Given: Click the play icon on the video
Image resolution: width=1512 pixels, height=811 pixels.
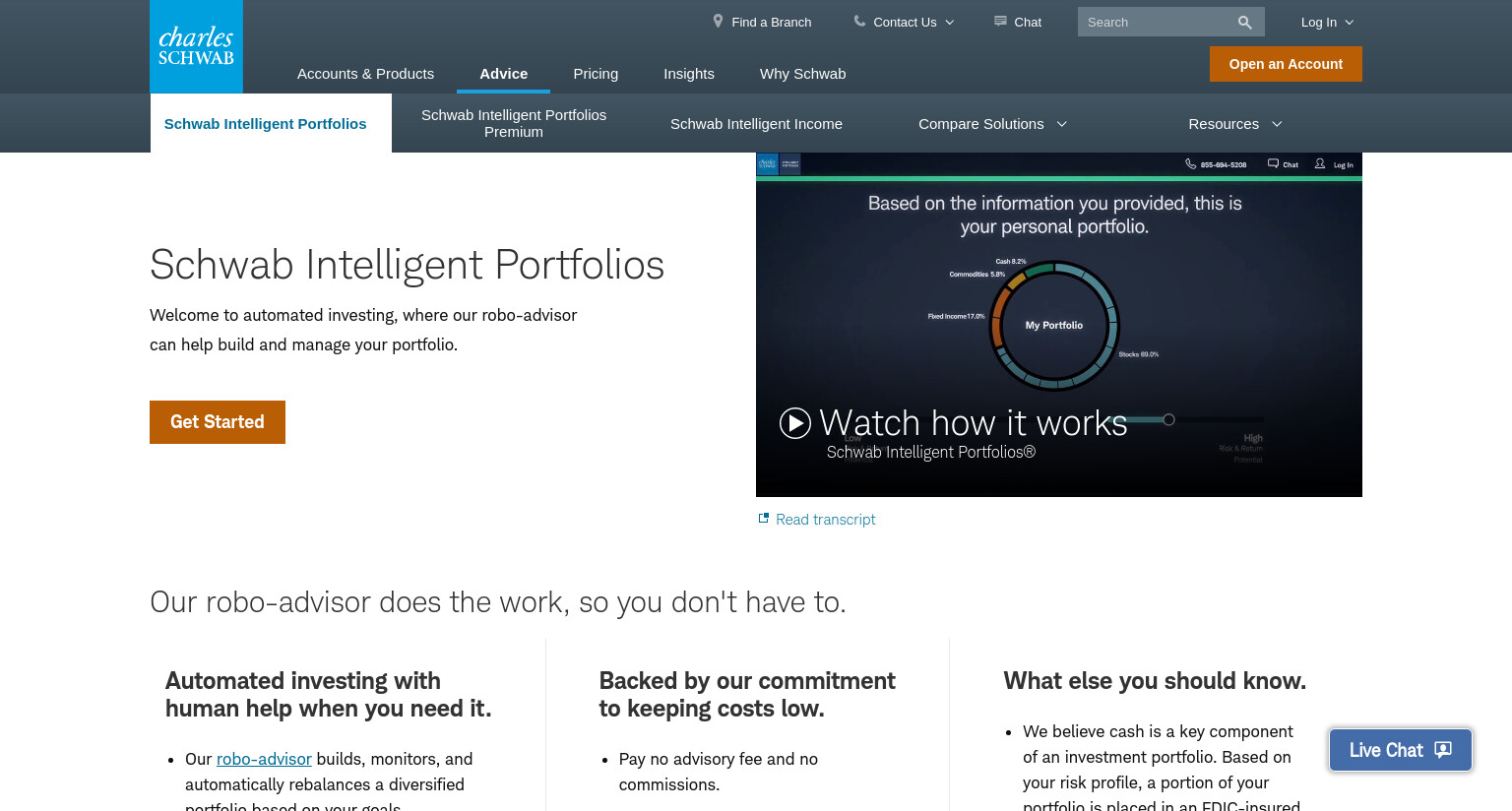Looking at the screenshot, I should [x=795, y=423].
